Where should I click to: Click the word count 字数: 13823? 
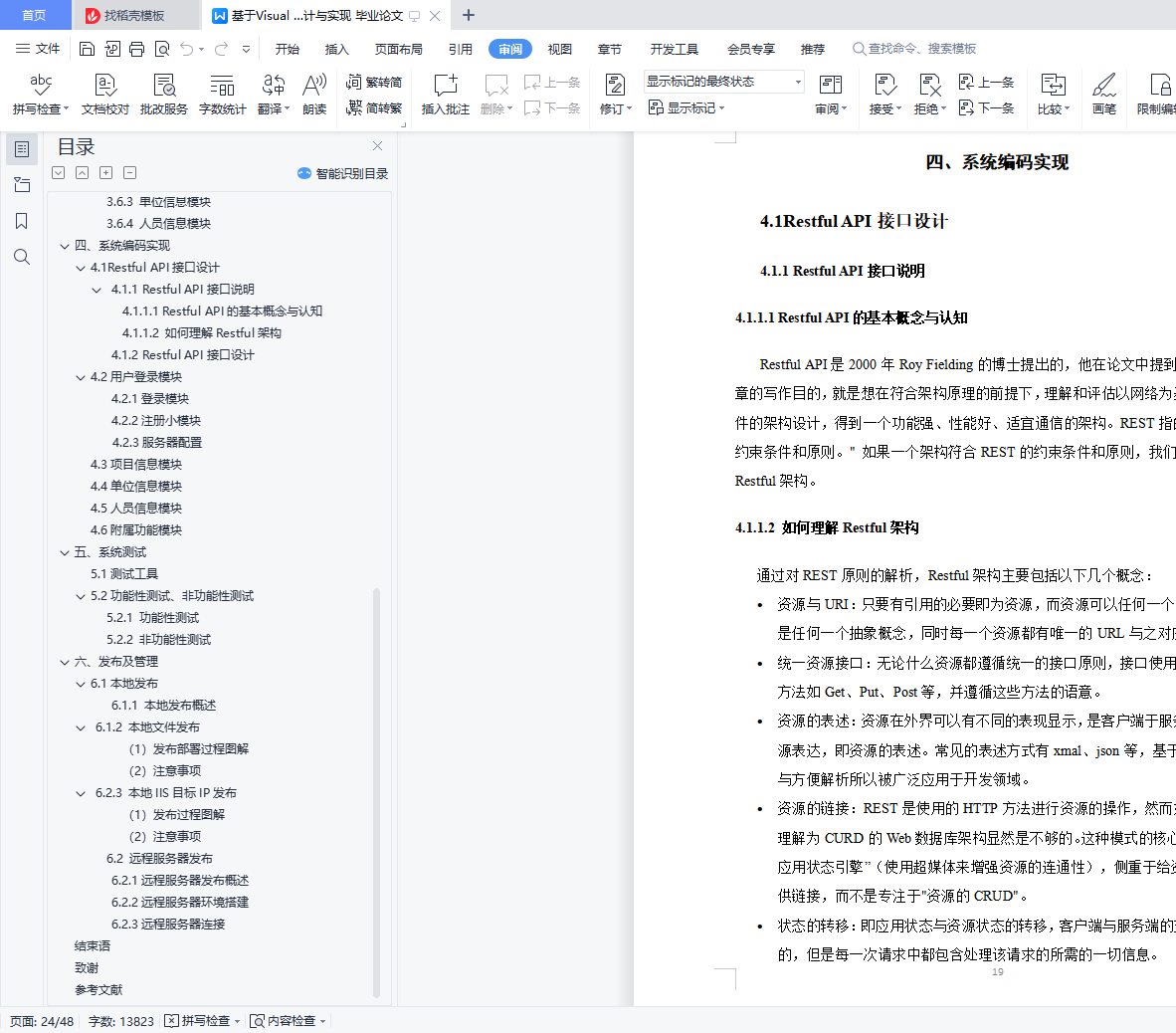click(121, 1021)
